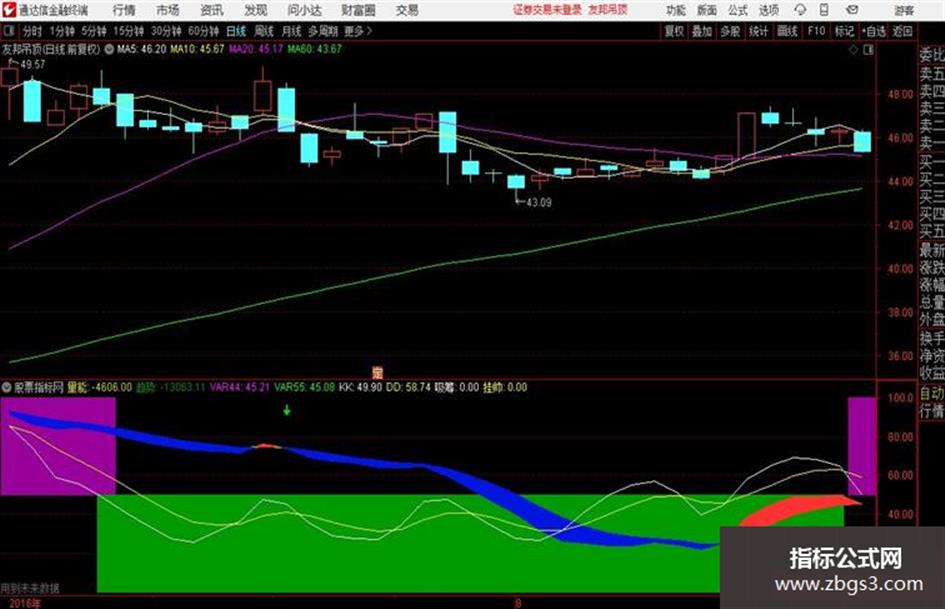Toggle 自选 to add the stock to the watchlist
The height and width of the screenshot is (609, 945).
(x=873, y=31)
